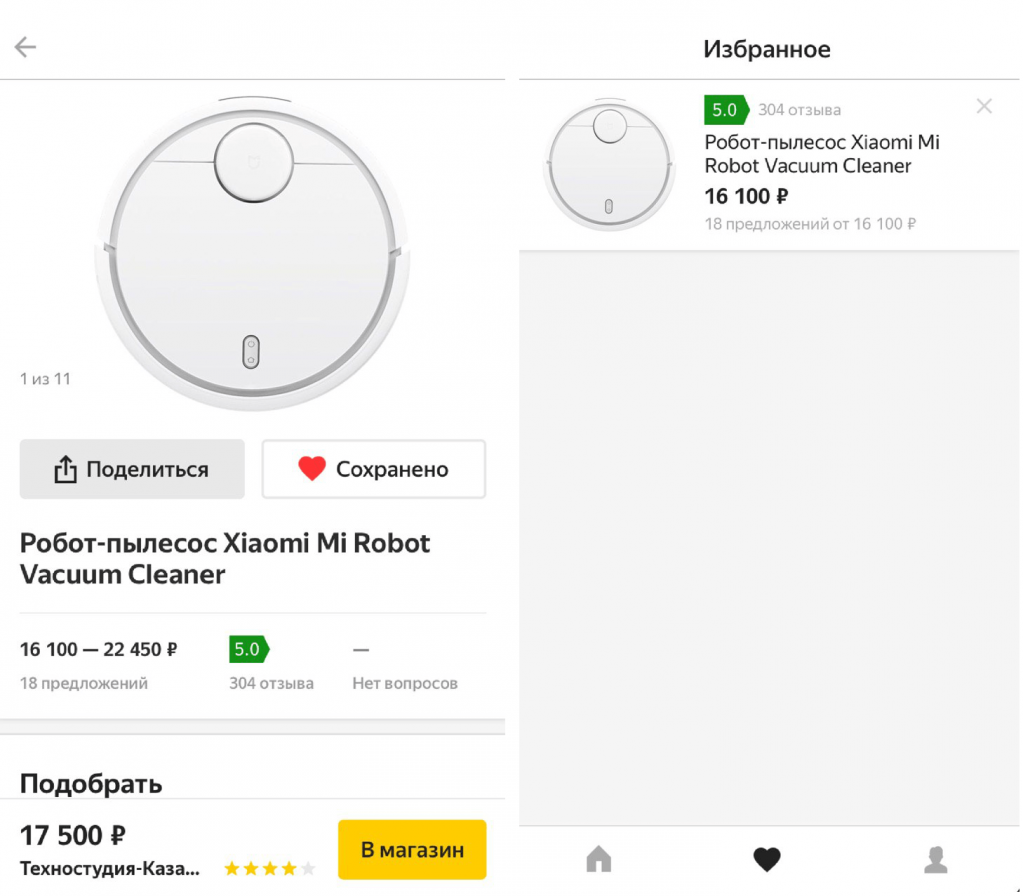The height and width of the screenshot is (896, 1023).
Task: Open the favorites heart tab
Action: click(766, 859)
